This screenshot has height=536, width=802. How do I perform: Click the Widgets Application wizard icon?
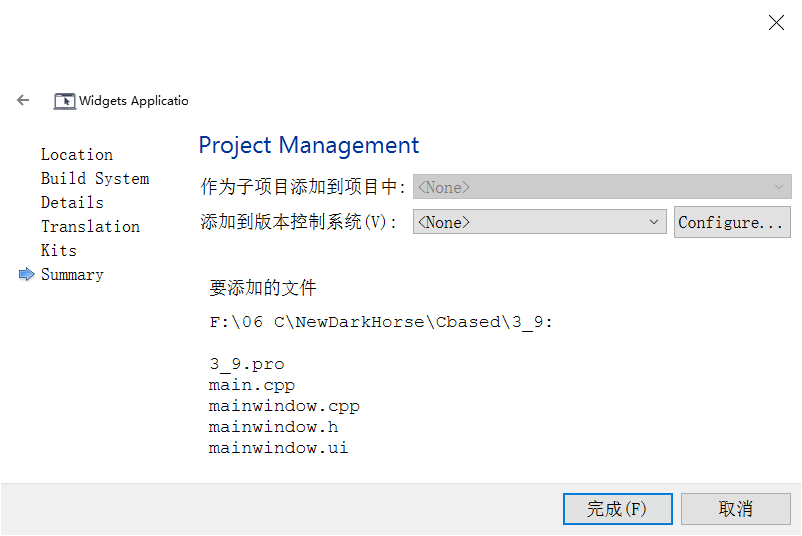(x=64, y=101)
